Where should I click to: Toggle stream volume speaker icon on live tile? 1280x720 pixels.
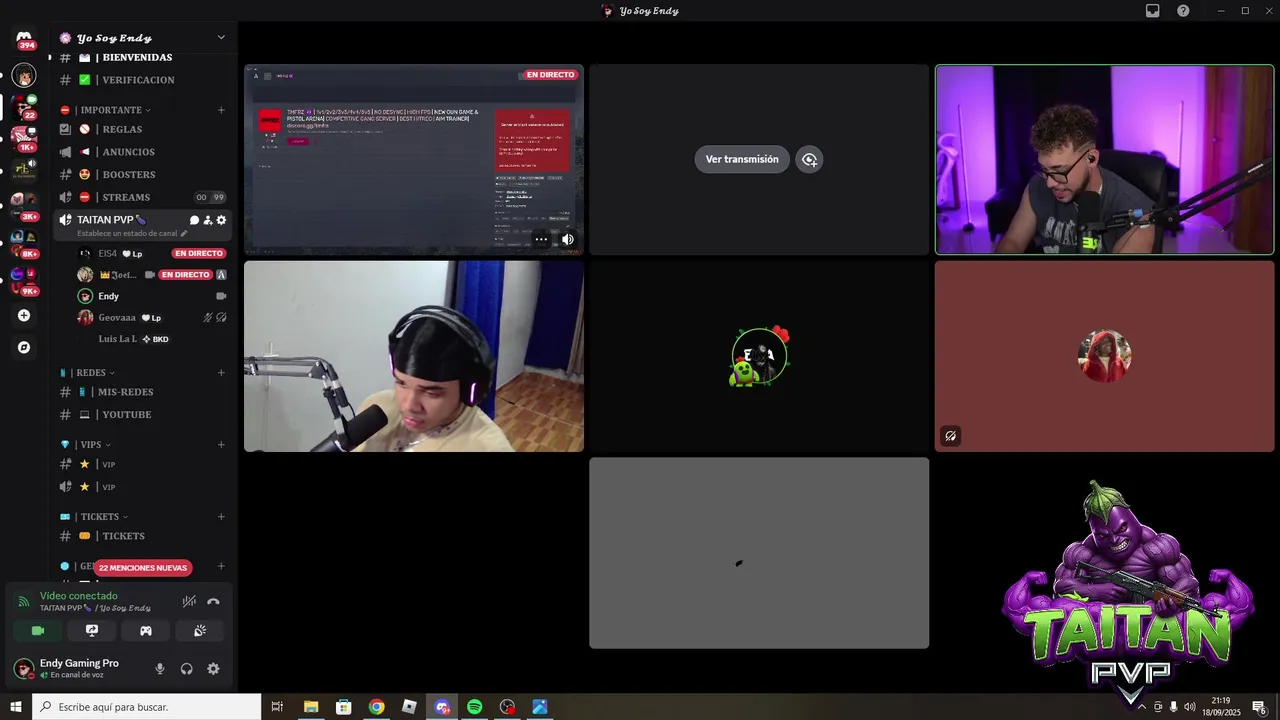[567, 239]
